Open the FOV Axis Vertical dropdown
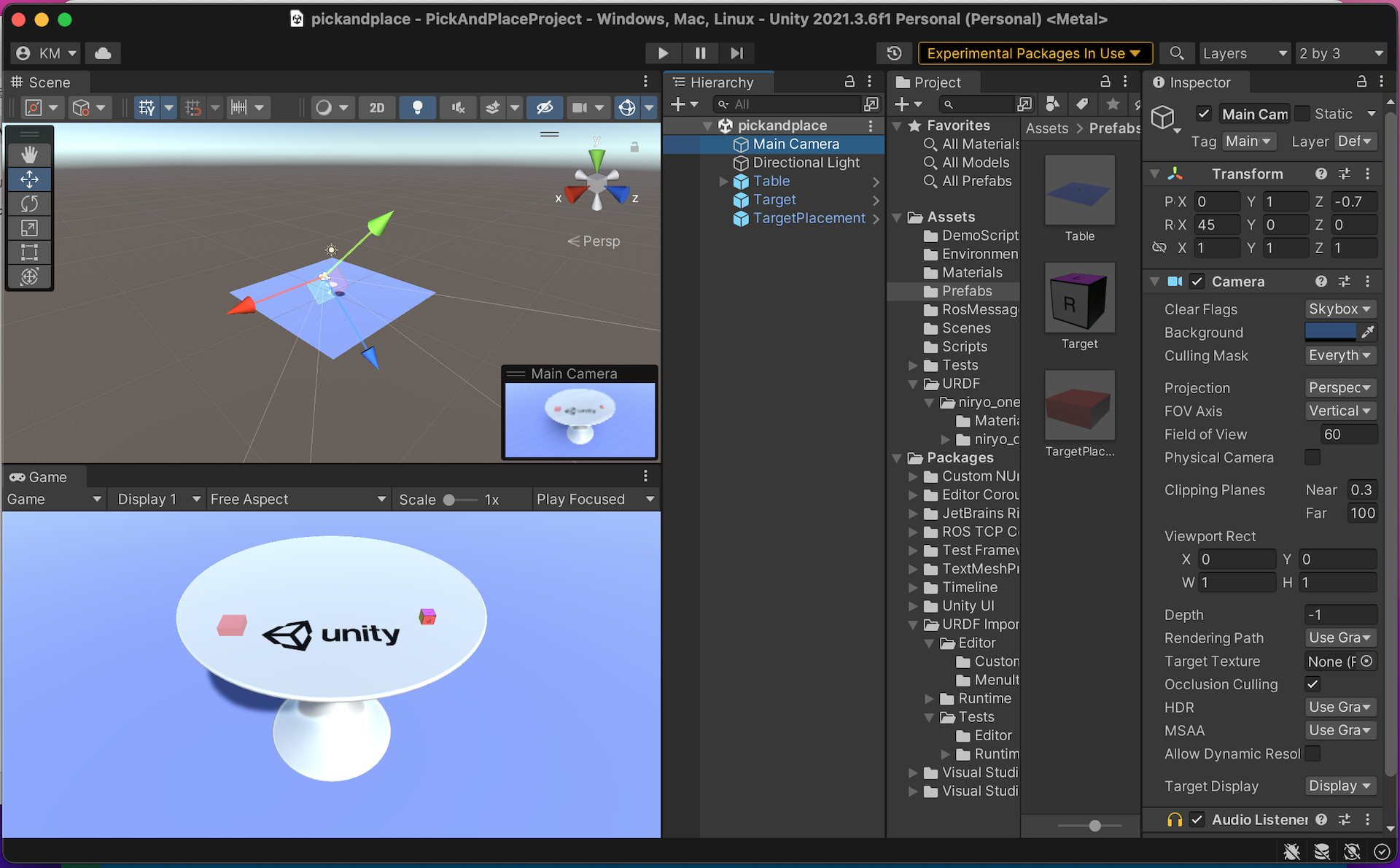The width and height of the screenshot is (1400, 868). pos(1340,411)
